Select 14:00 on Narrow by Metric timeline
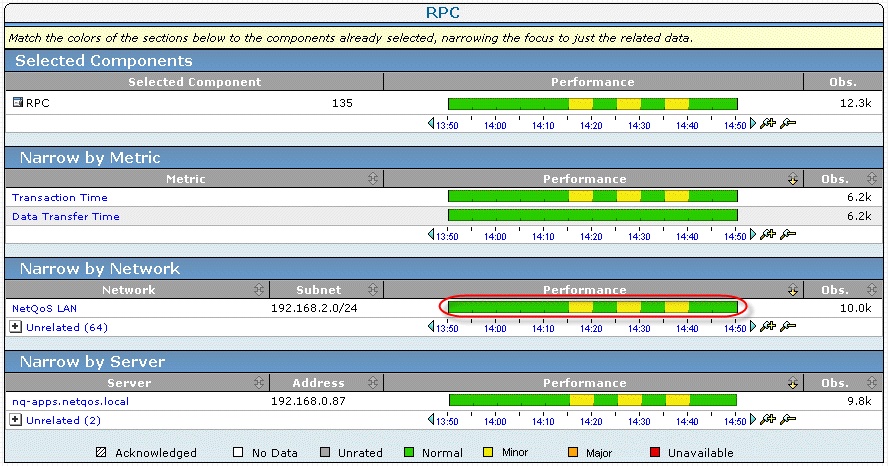Image resolution: width=888 pixels, height=466 pixels. (x=495, y=237)
